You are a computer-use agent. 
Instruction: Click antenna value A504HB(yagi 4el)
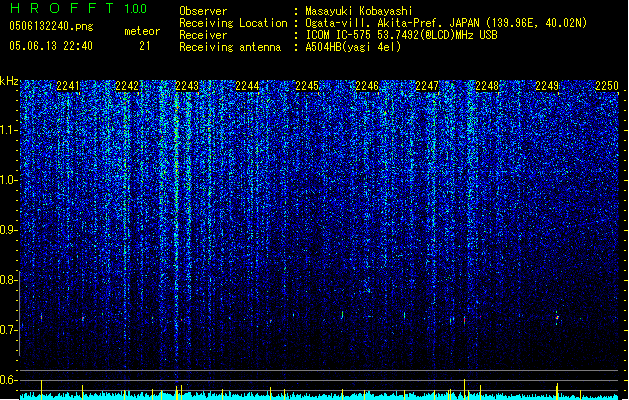(353, 47)
